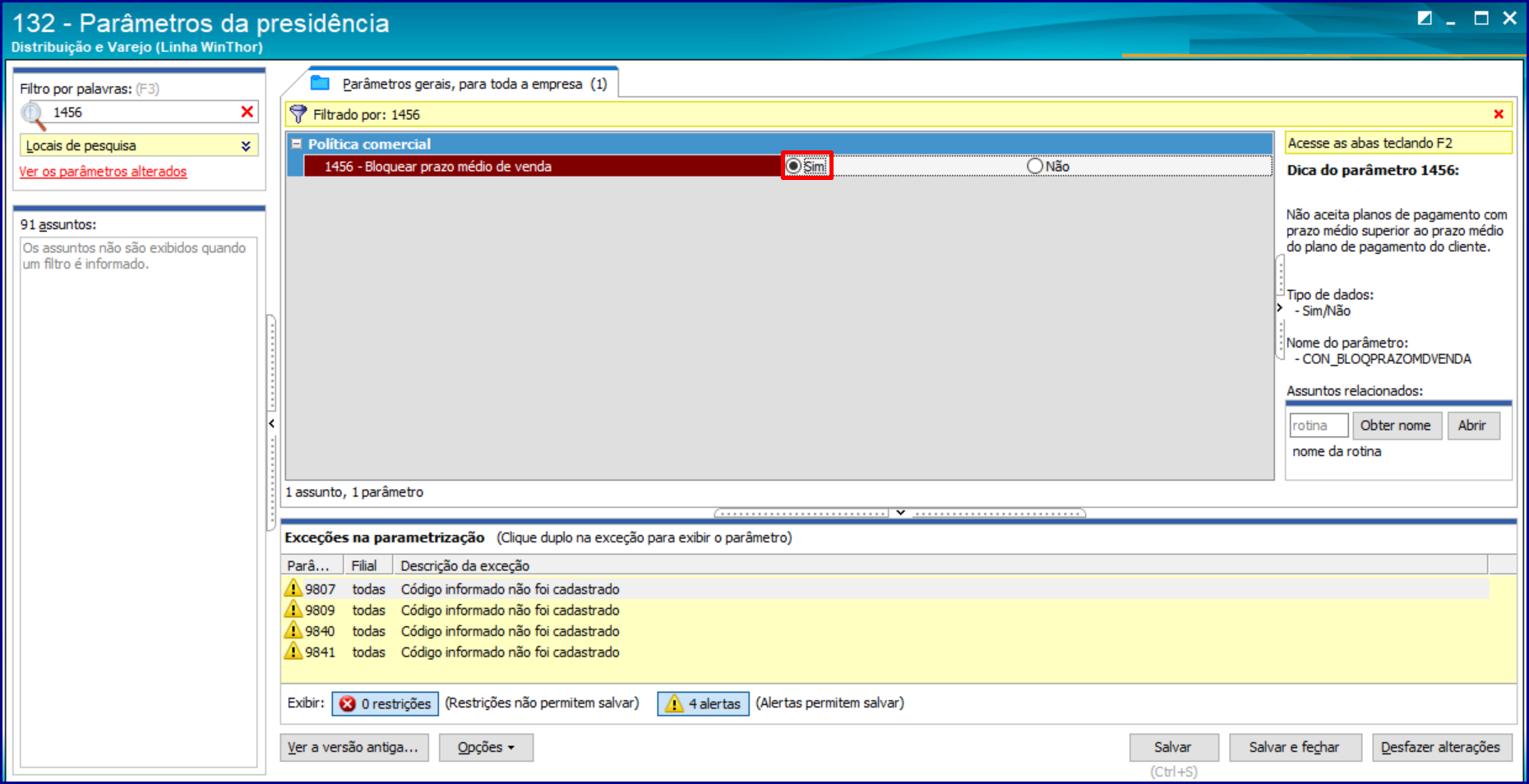The width and height of the screenshot is (1529, 784).
Task: Expand the Locais de pesquisa dropdown
Action: (x=245, y=145)
